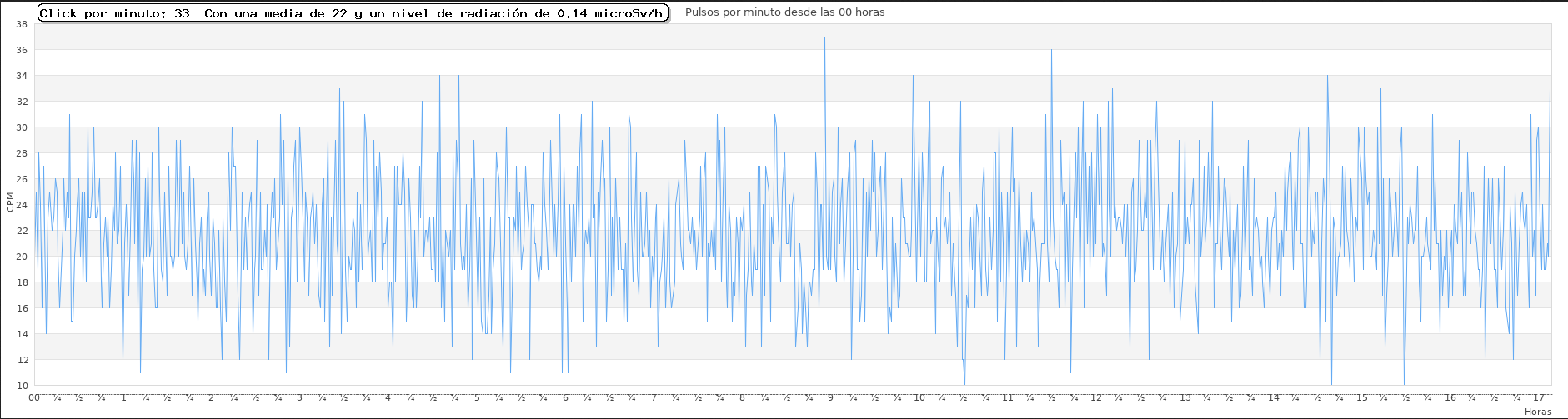Click the 00 hour mark on the time axis
Image resolution: width=1568 pixels, height=419 pixels.
(34, 397)
